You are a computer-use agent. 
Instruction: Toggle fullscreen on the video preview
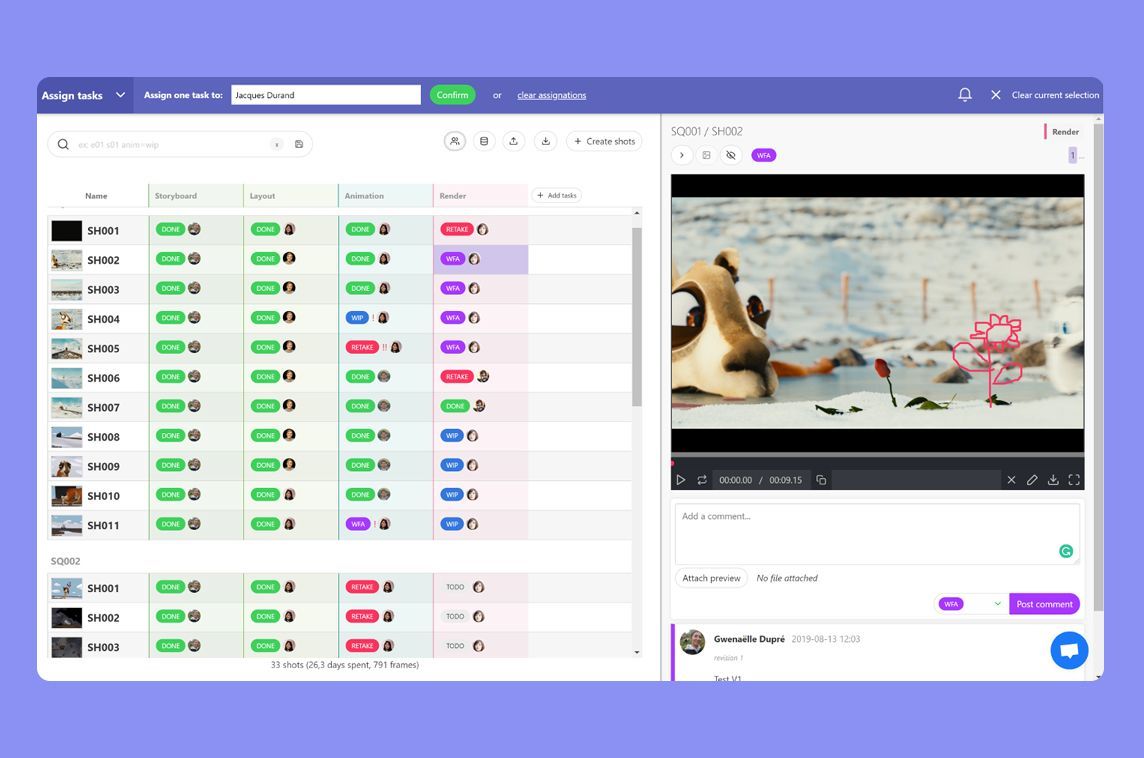(x=1074, y=480)
